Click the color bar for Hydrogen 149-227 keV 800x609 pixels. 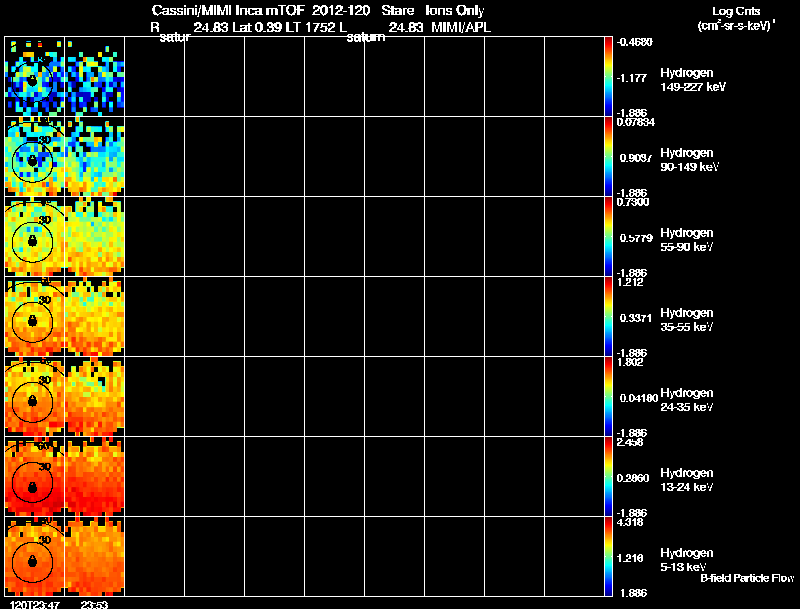point(608,77)
